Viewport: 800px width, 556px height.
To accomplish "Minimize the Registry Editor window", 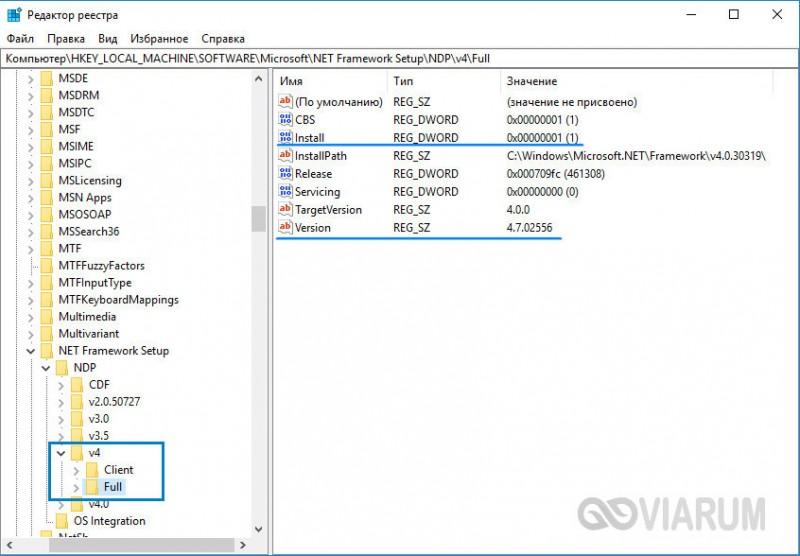I will point(691,14).
